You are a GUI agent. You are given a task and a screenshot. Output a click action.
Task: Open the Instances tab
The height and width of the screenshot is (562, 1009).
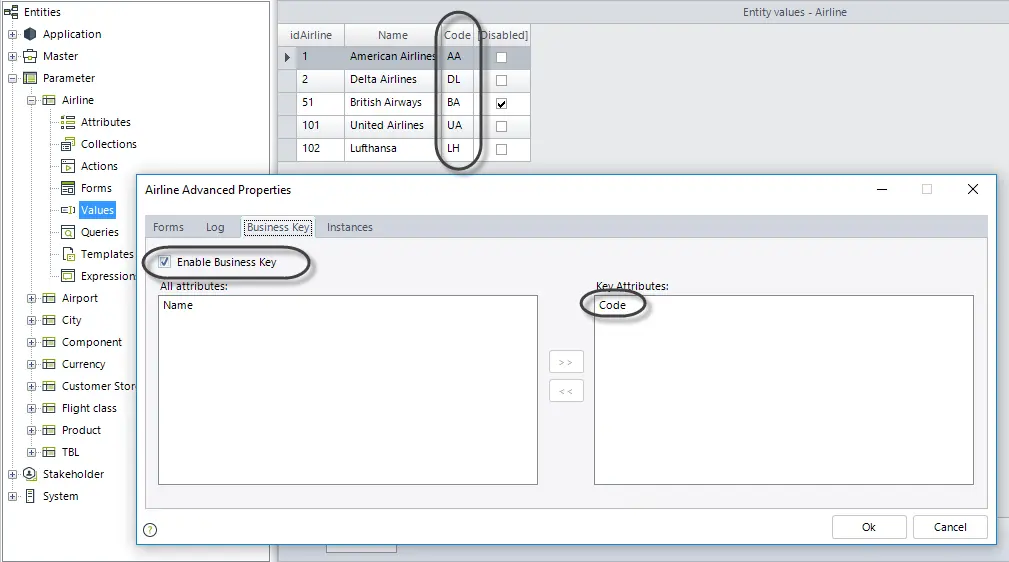point(349,227)
